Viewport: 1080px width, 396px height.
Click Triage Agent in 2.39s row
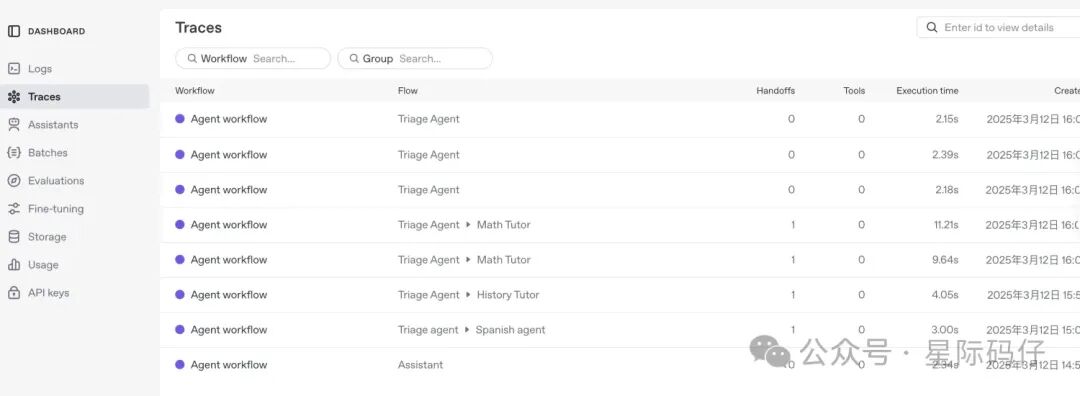point(428,155)
